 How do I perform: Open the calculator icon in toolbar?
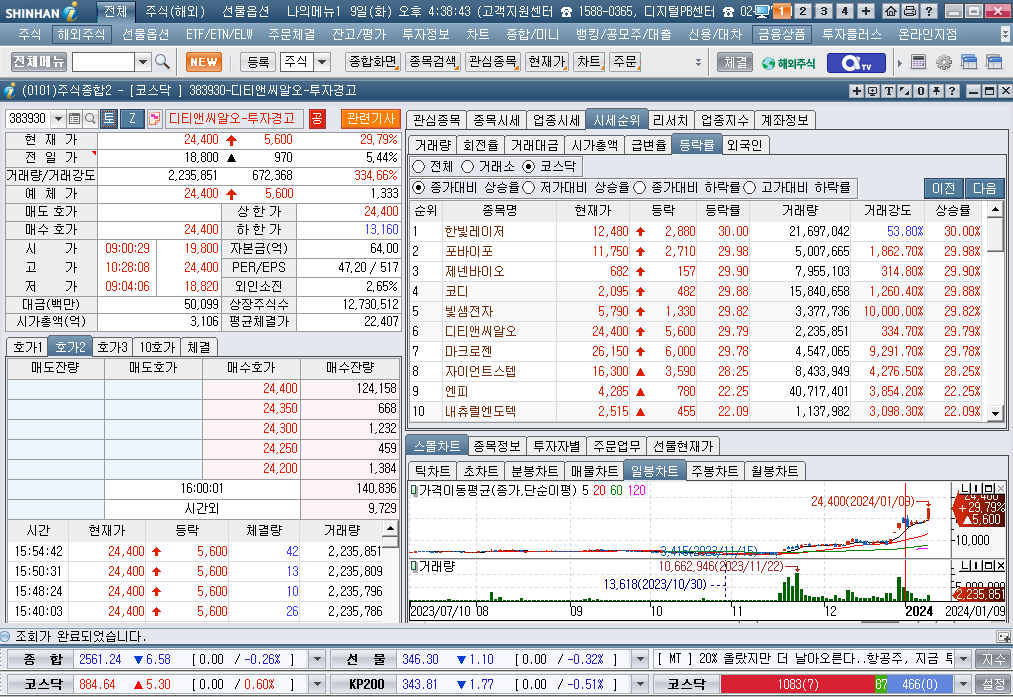(x=919, y=62)
